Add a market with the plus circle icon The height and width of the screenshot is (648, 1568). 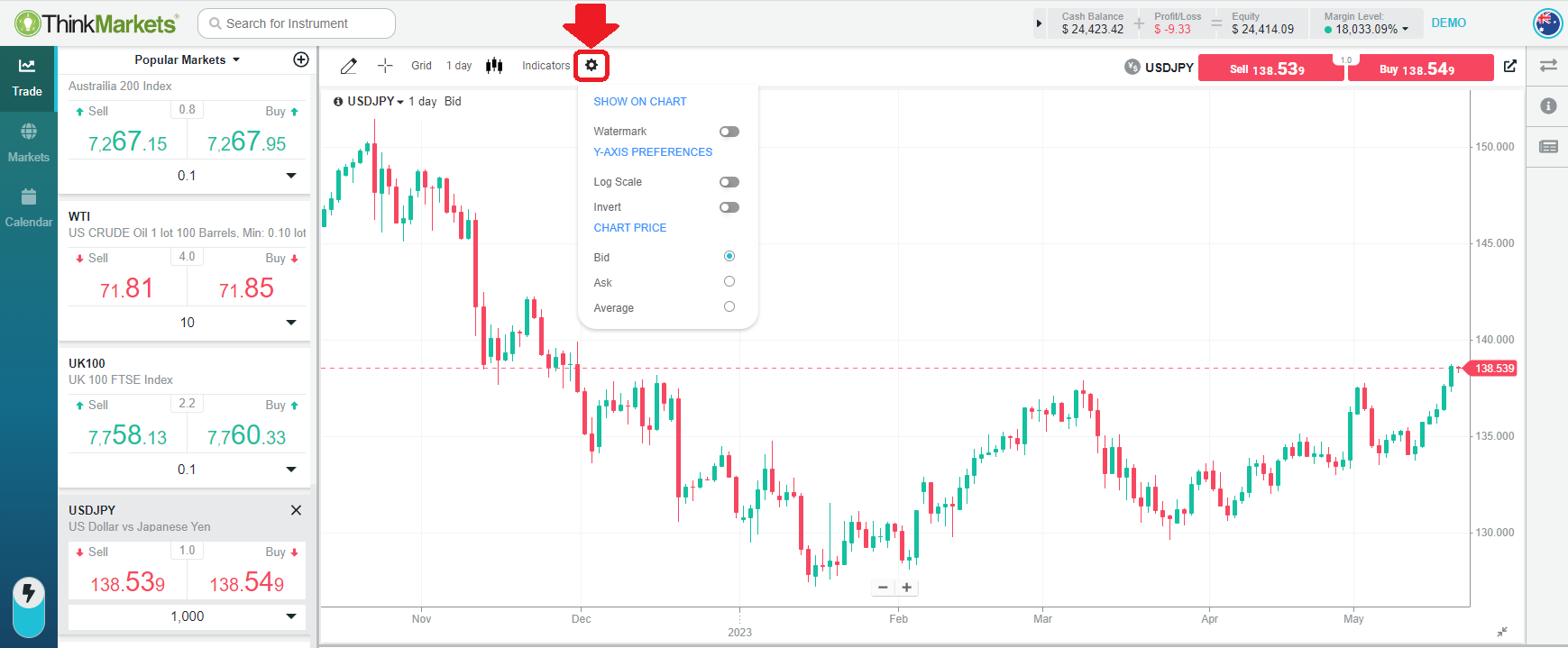pos(301,59)
